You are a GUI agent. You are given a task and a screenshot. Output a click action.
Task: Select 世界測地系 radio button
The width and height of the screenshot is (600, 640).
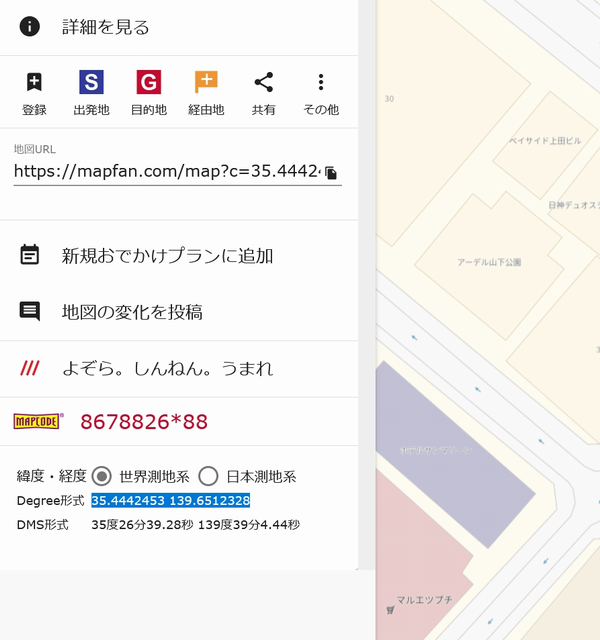[103, 476]
